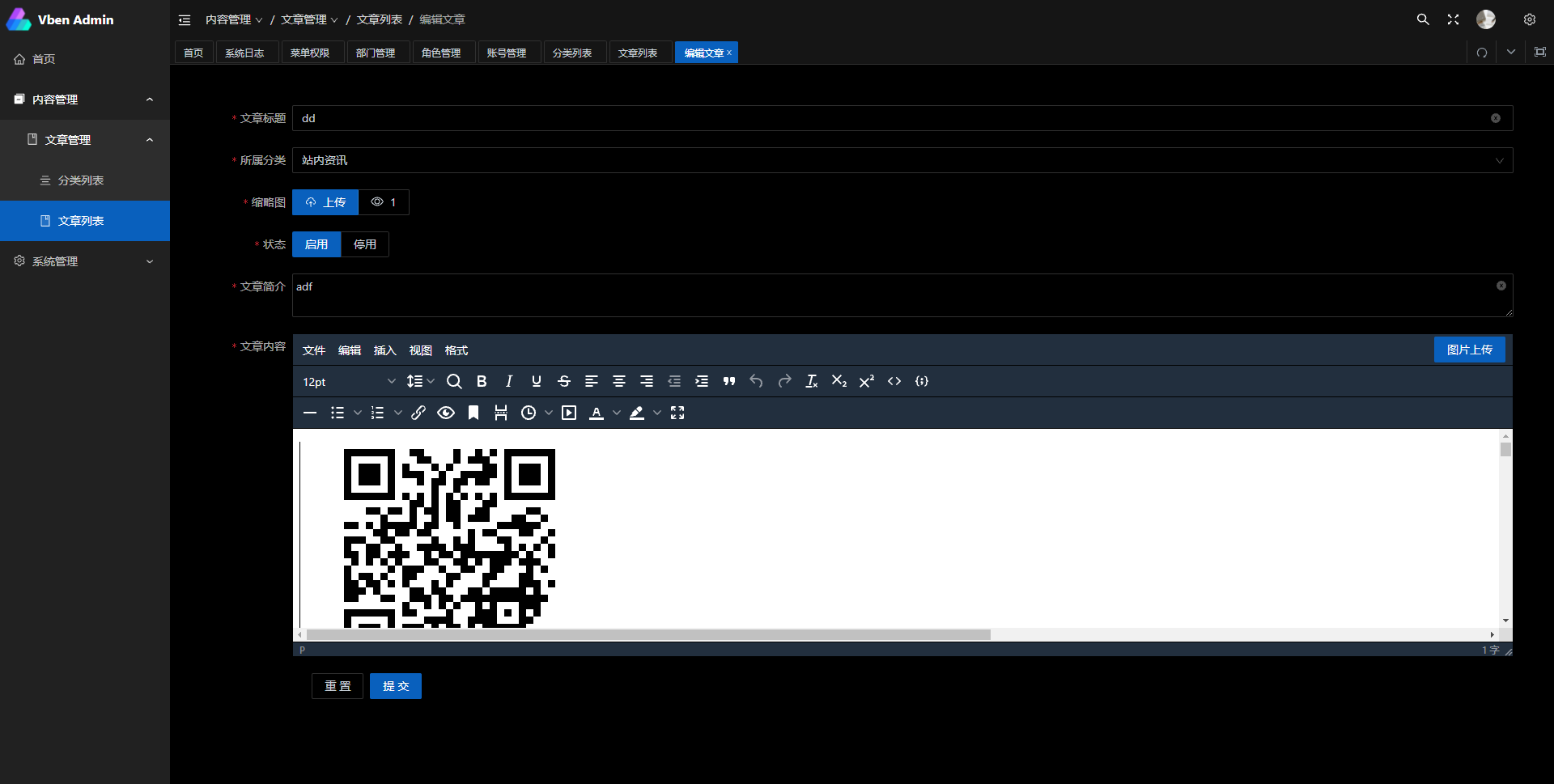This screenshot has width=1554, height=784.
Task: Clear text formatting
Action: point(812,381)
